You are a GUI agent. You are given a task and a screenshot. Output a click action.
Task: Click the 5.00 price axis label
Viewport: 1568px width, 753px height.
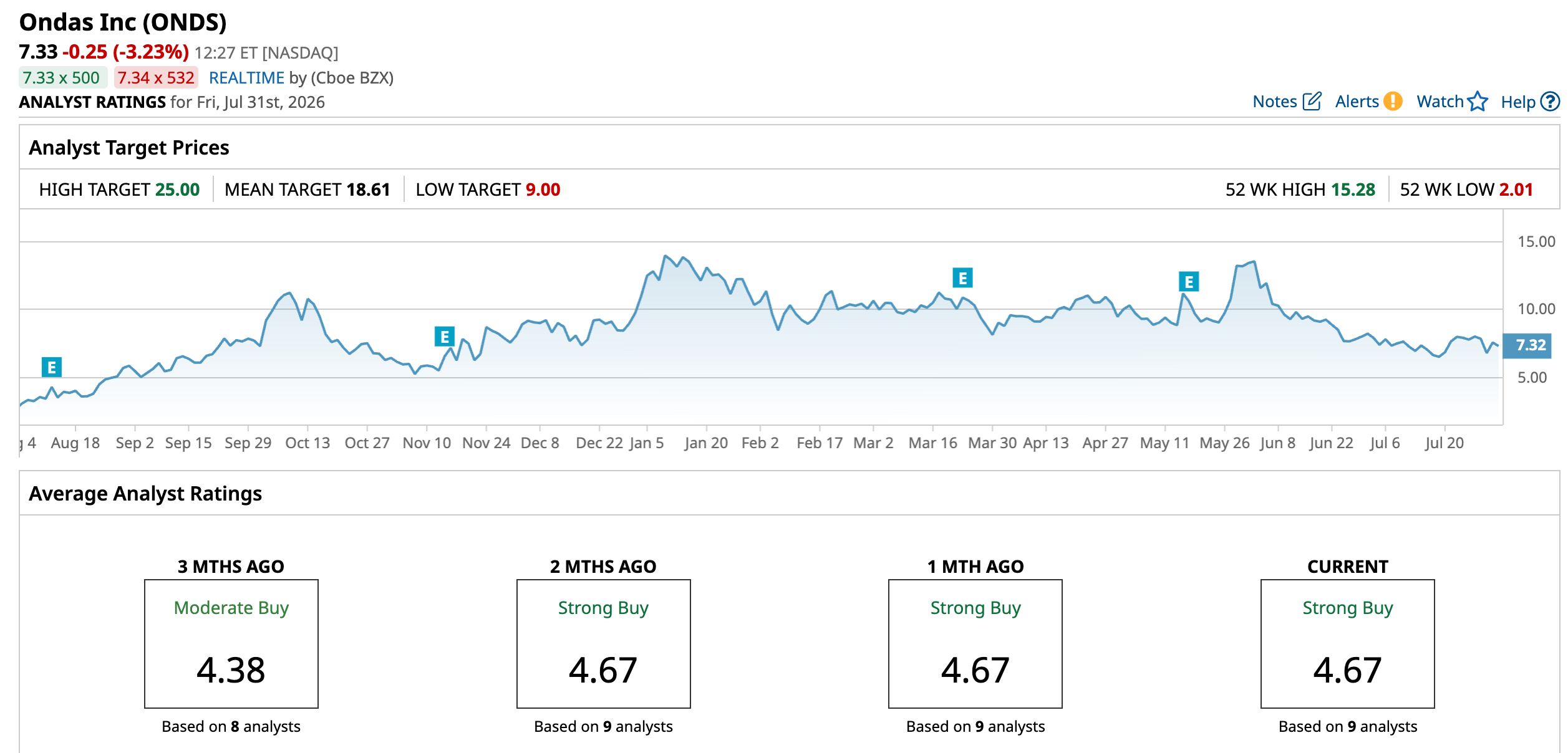pos(1532,378)
